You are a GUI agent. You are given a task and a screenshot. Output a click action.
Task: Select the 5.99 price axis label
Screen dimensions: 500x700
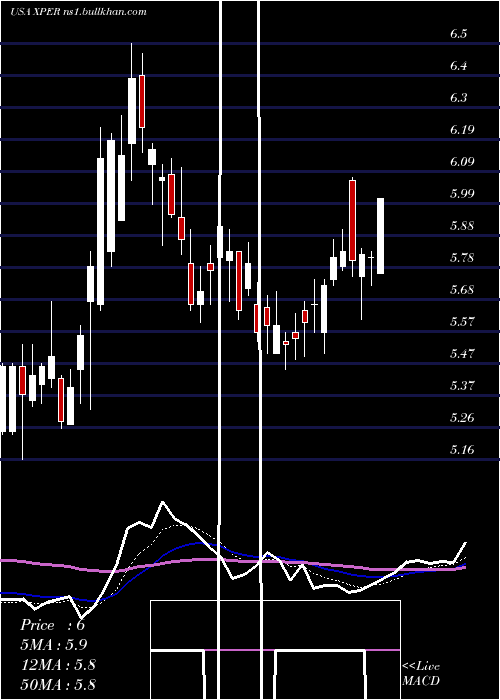(x=462, y=194)
